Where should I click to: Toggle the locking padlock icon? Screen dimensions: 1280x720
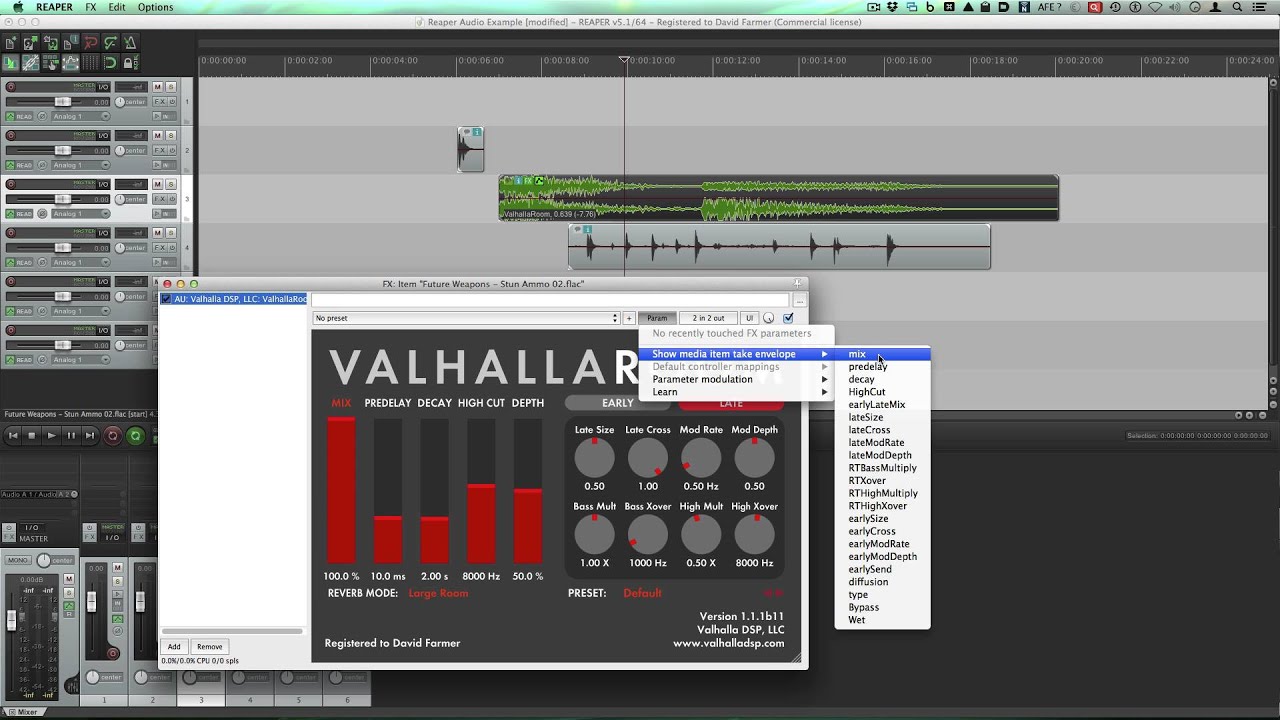(131, 63)
